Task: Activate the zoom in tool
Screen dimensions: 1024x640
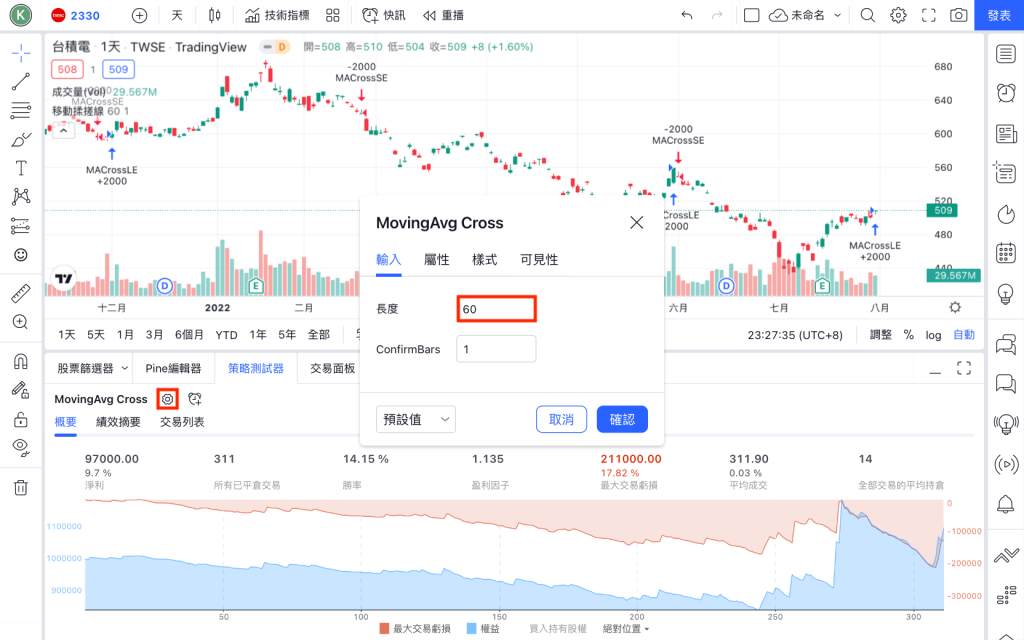Action: click(21, 322)
